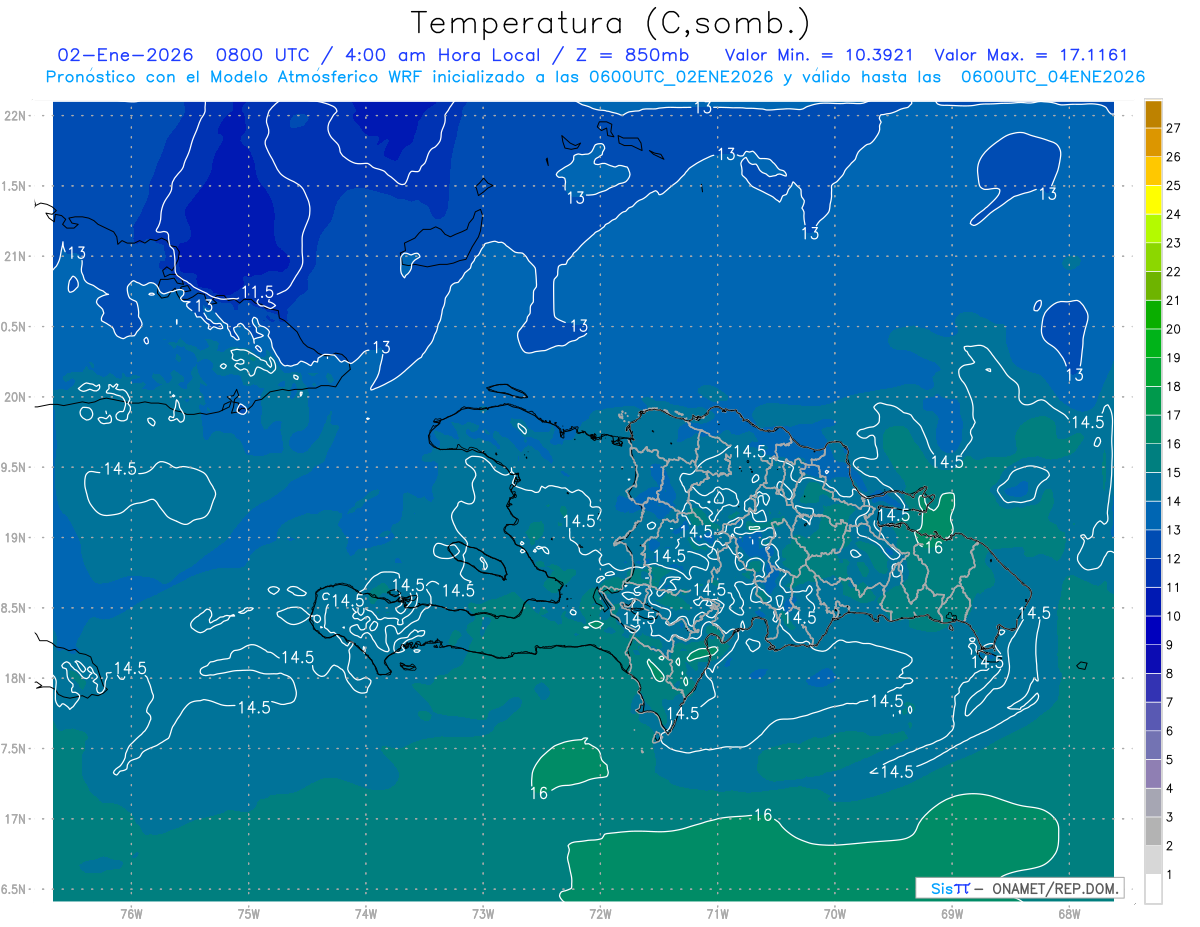
Task: Click the '21N' latitude label
Action: 15,256
